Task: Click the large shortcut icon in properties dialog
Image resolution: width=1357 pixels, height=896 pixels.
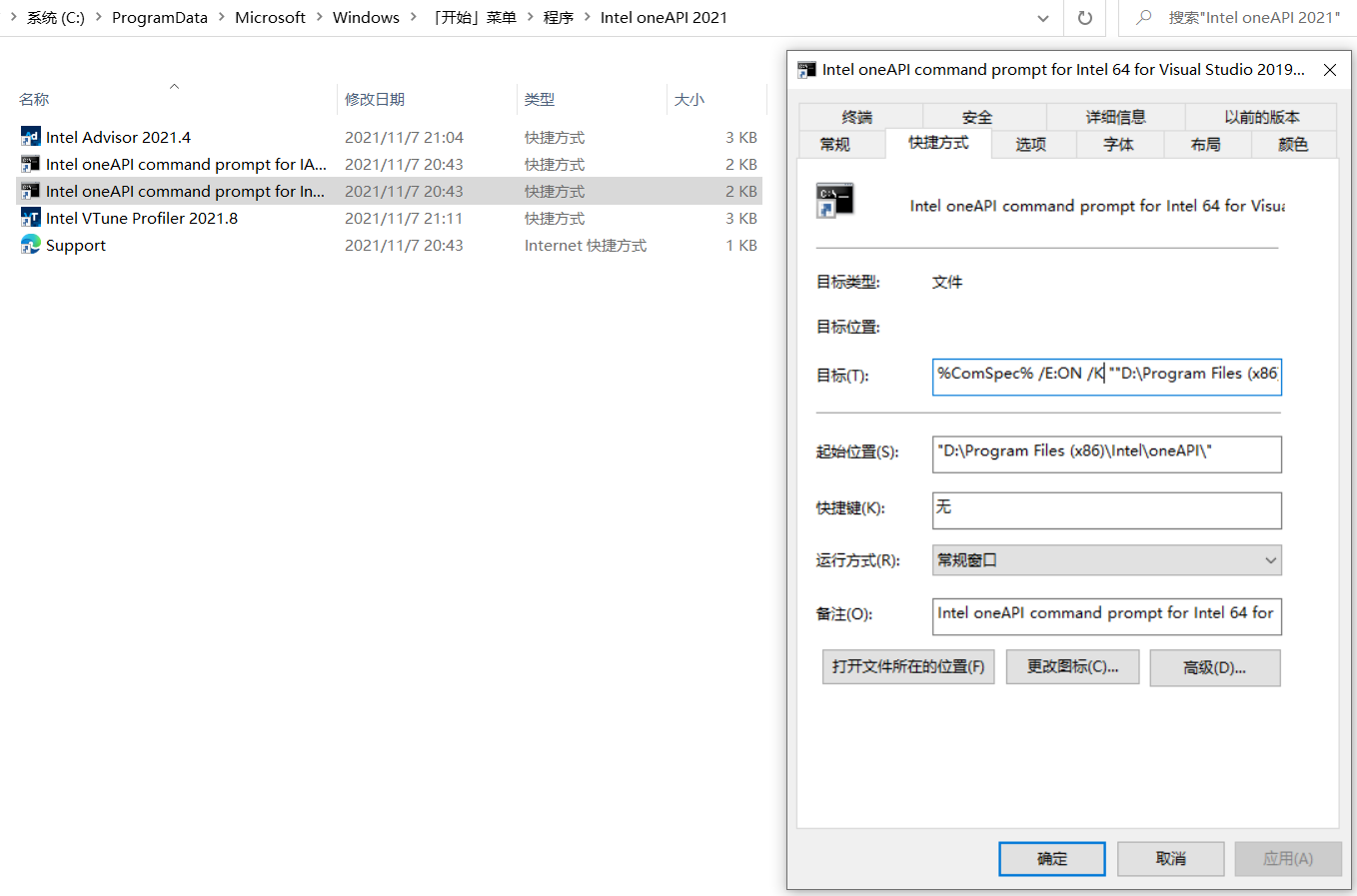Action: click(834, 201)
